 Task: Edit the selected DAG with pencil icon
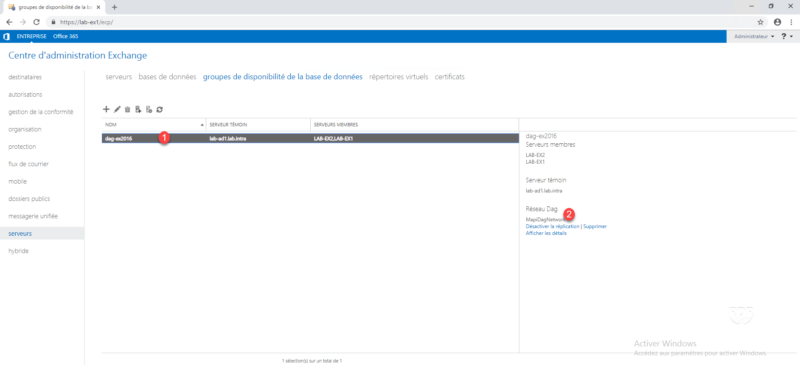(x=117, y=109)
